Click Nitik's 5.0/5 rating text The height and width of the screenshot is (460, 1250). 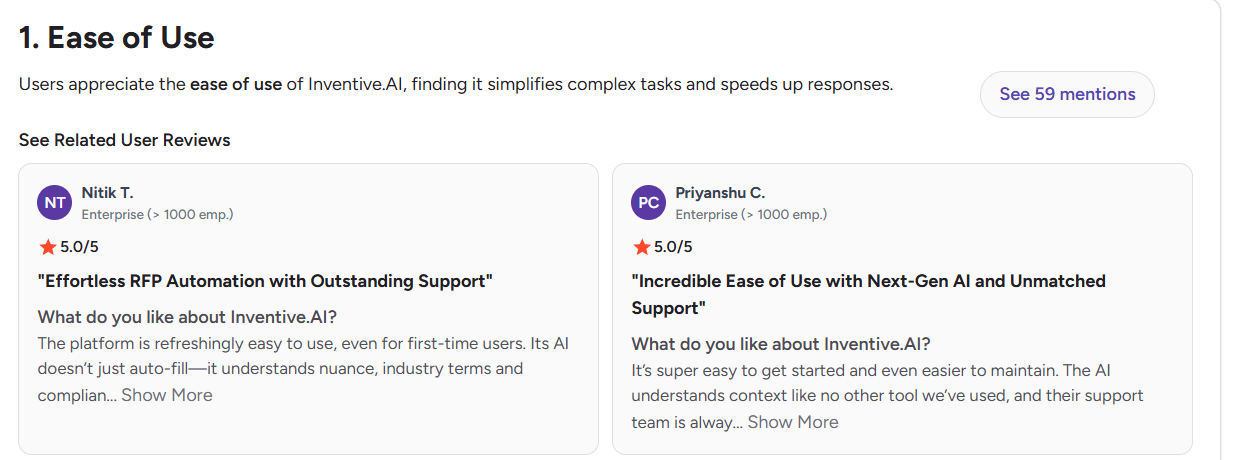pyautogui.click(x=78, y=246)
